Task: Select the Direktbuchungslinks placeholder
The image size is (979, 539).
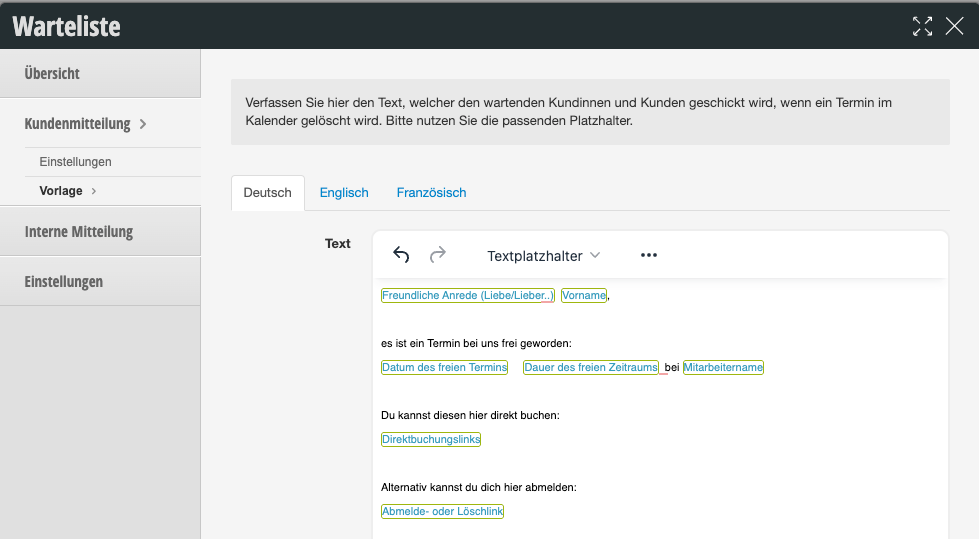Action: tap(431, 440)
